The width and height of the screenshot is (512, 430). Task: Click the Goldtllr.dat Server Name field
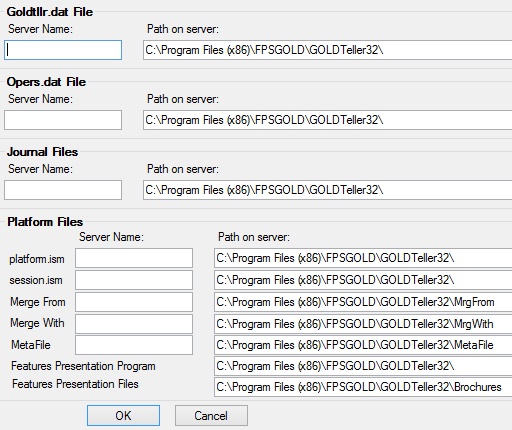point(63,50)
